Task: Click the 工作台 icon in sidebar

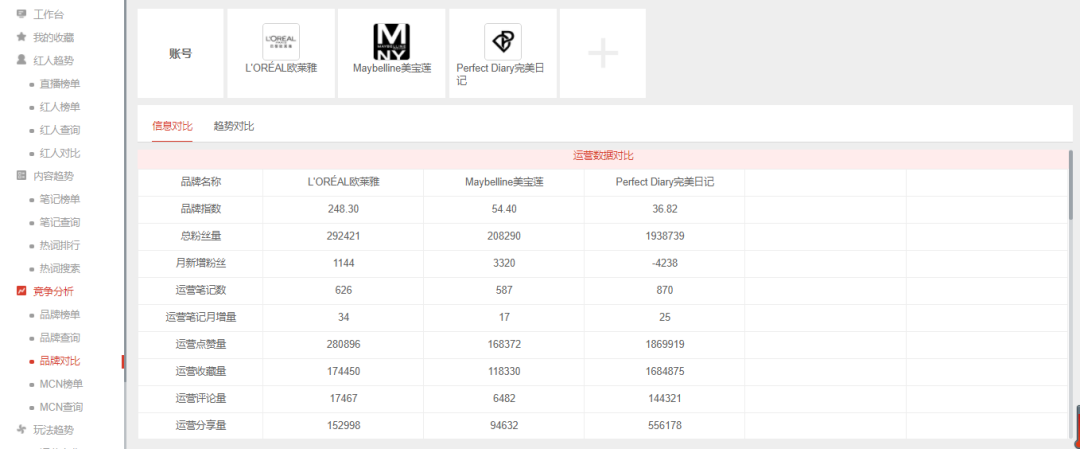Action: tap(21, 14)
